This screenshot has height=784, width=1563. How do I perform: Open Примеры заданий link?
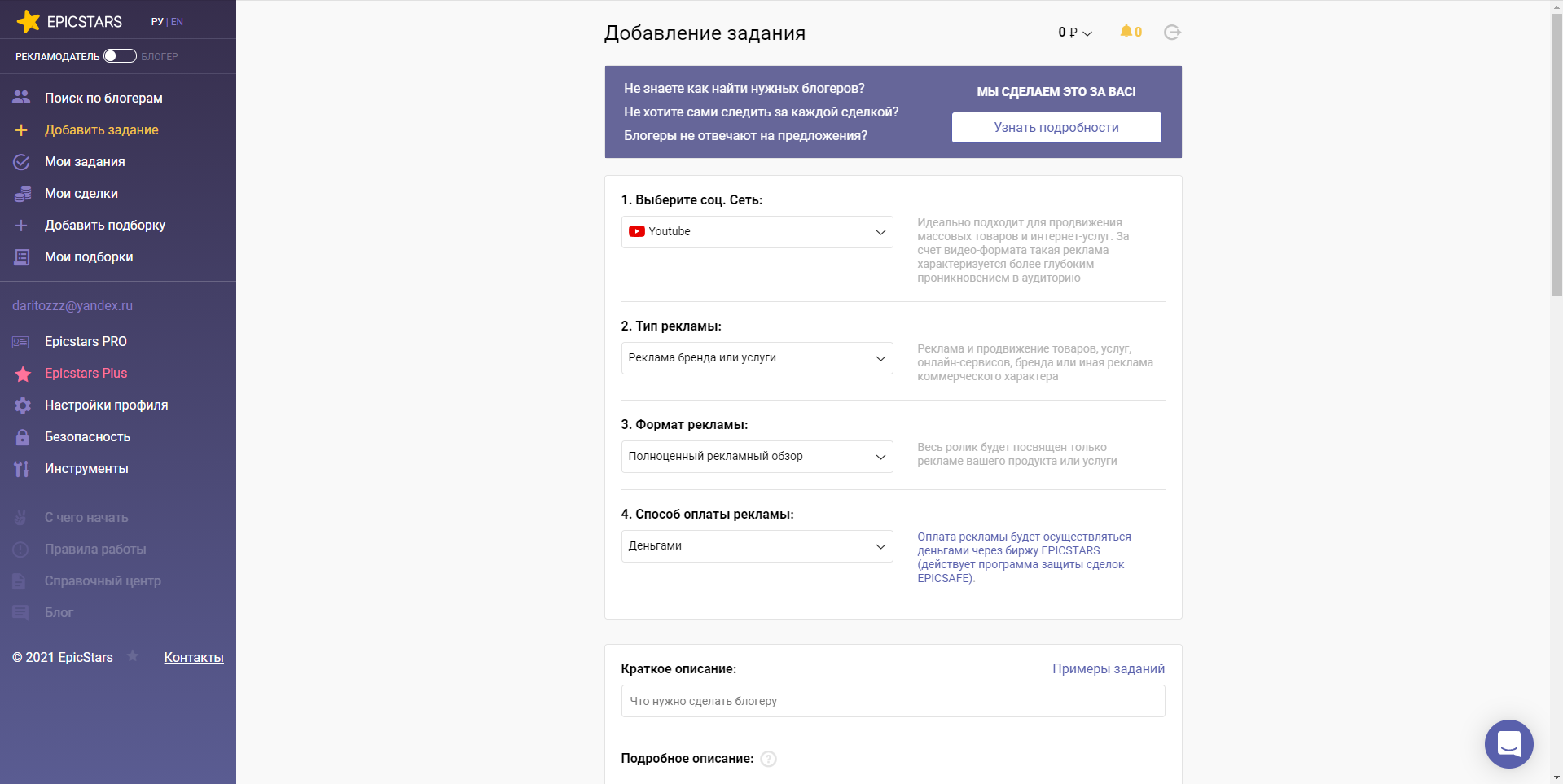(x=1109, y=668)
